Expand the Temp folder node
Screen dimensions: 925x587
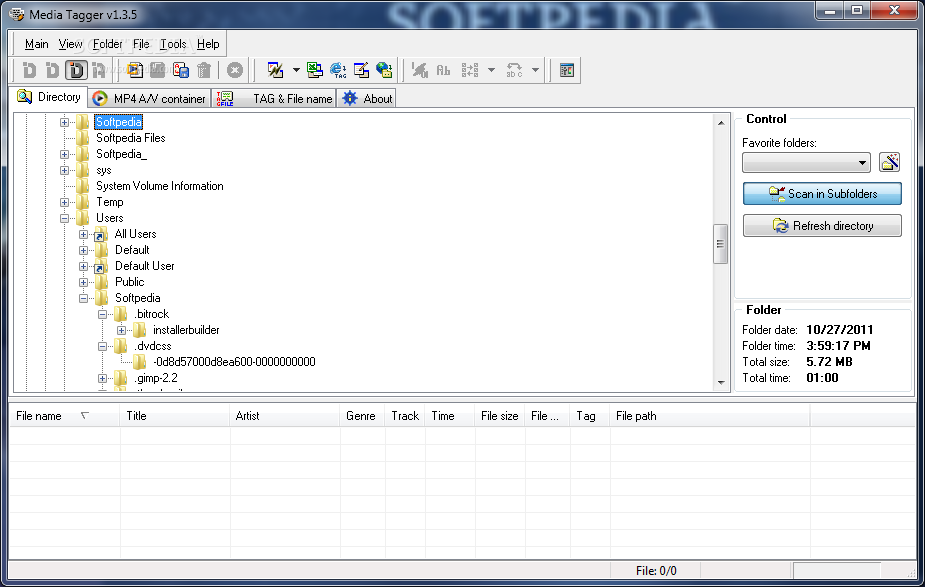point(64,202)
